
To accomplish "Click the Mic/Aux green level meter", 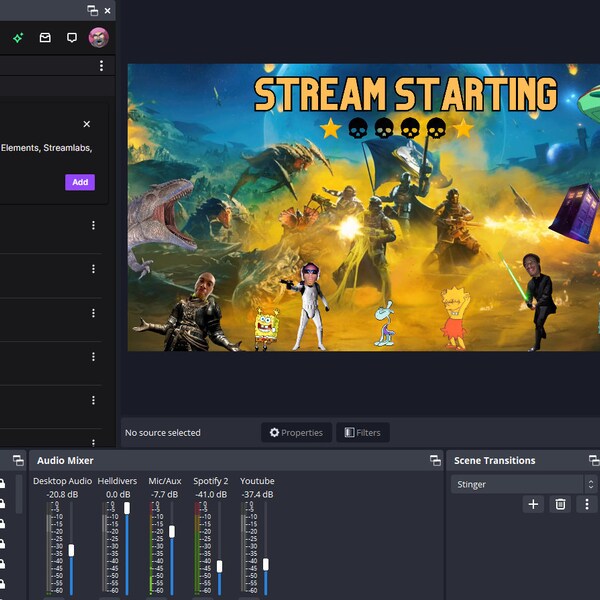I will click(152, 548).
